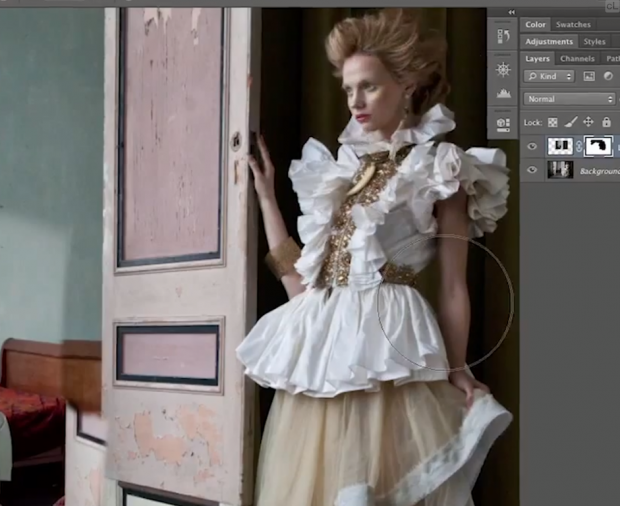Viewport: 620px width, 506px height.
Task: Filter layers for pixel layers
Action: tap(589, 76)
